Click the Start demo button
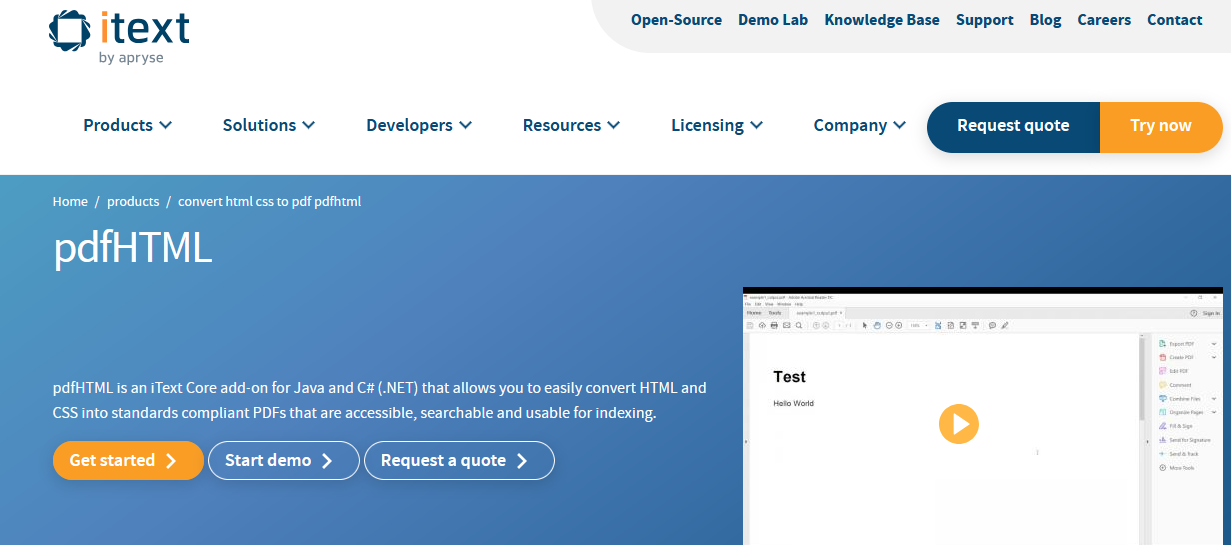The height and width of the screenshot is (545, 1231). [284, 460]
